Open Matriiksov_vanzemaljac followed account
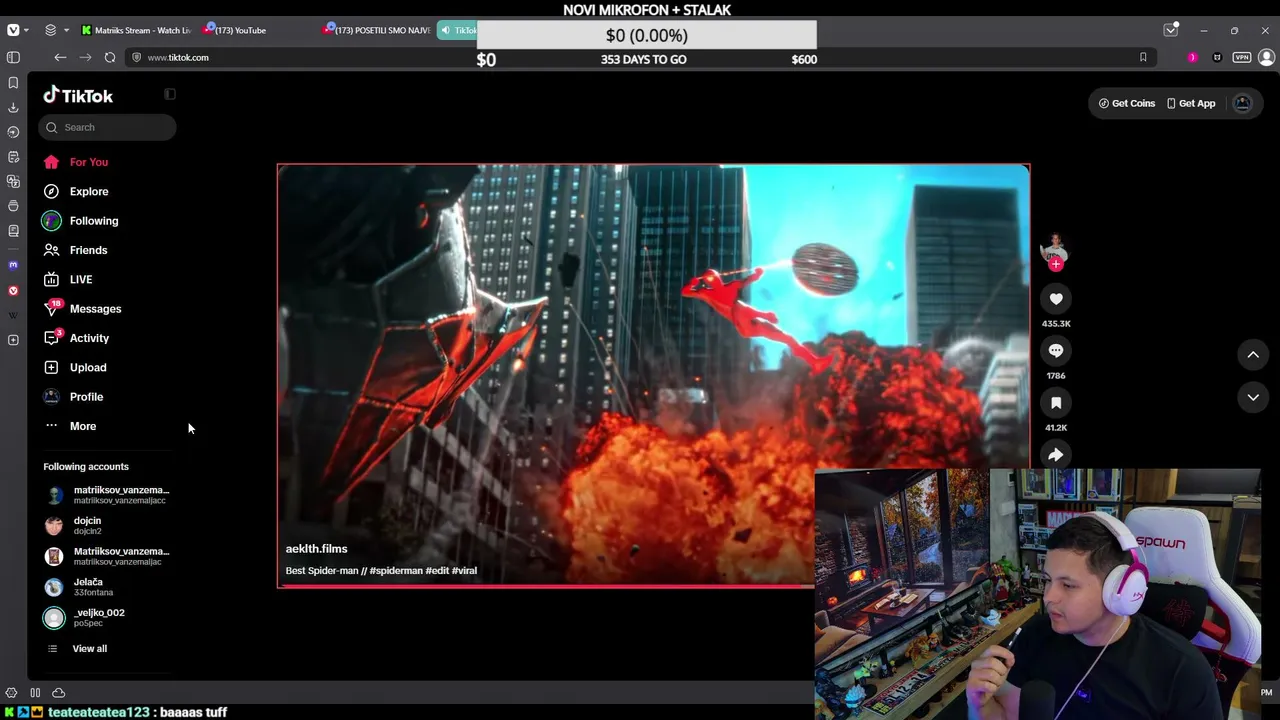 (x=108, y=556)
